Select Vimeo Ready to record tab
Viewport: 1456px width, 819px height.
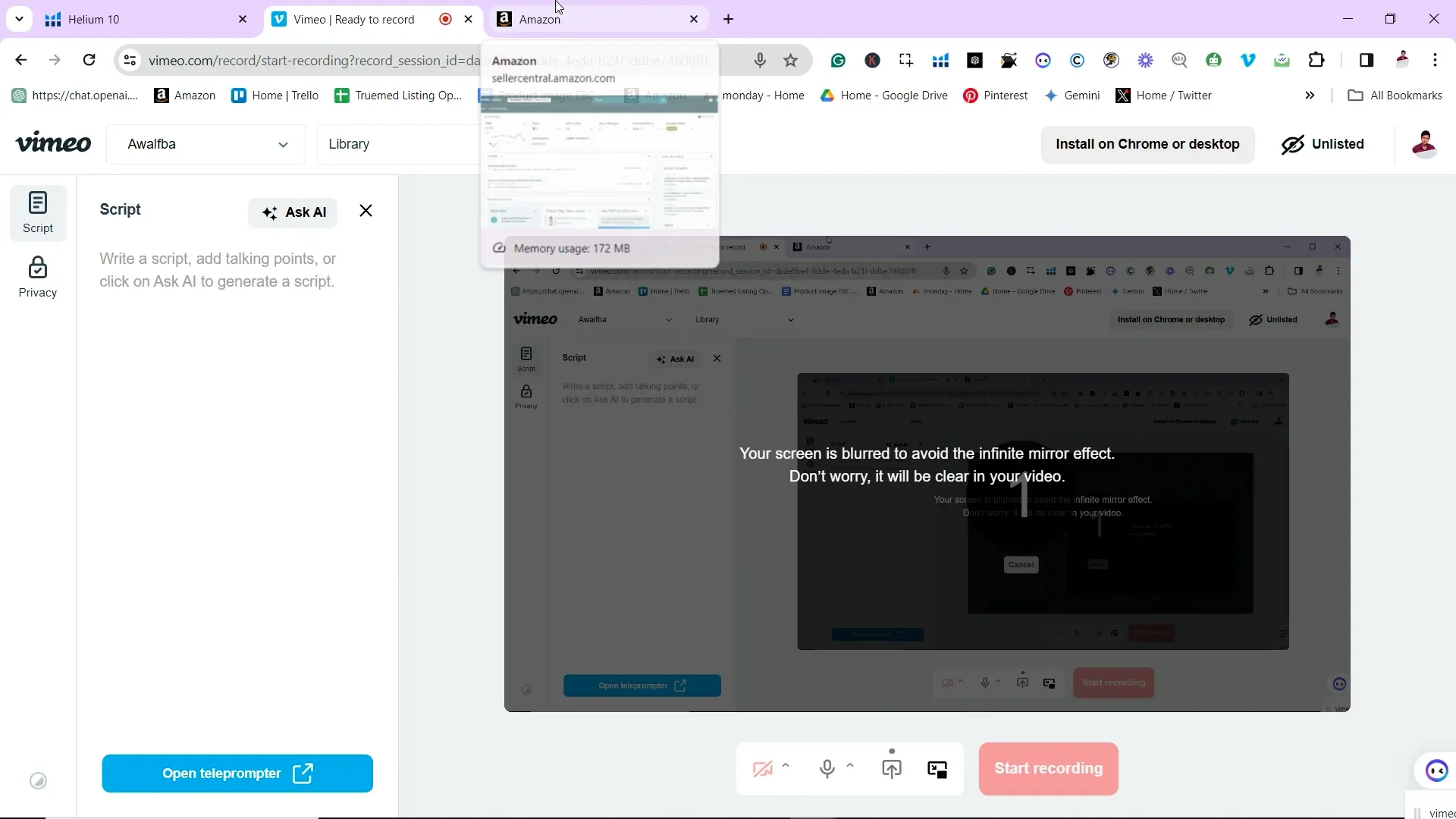click(x=372, y=20)
